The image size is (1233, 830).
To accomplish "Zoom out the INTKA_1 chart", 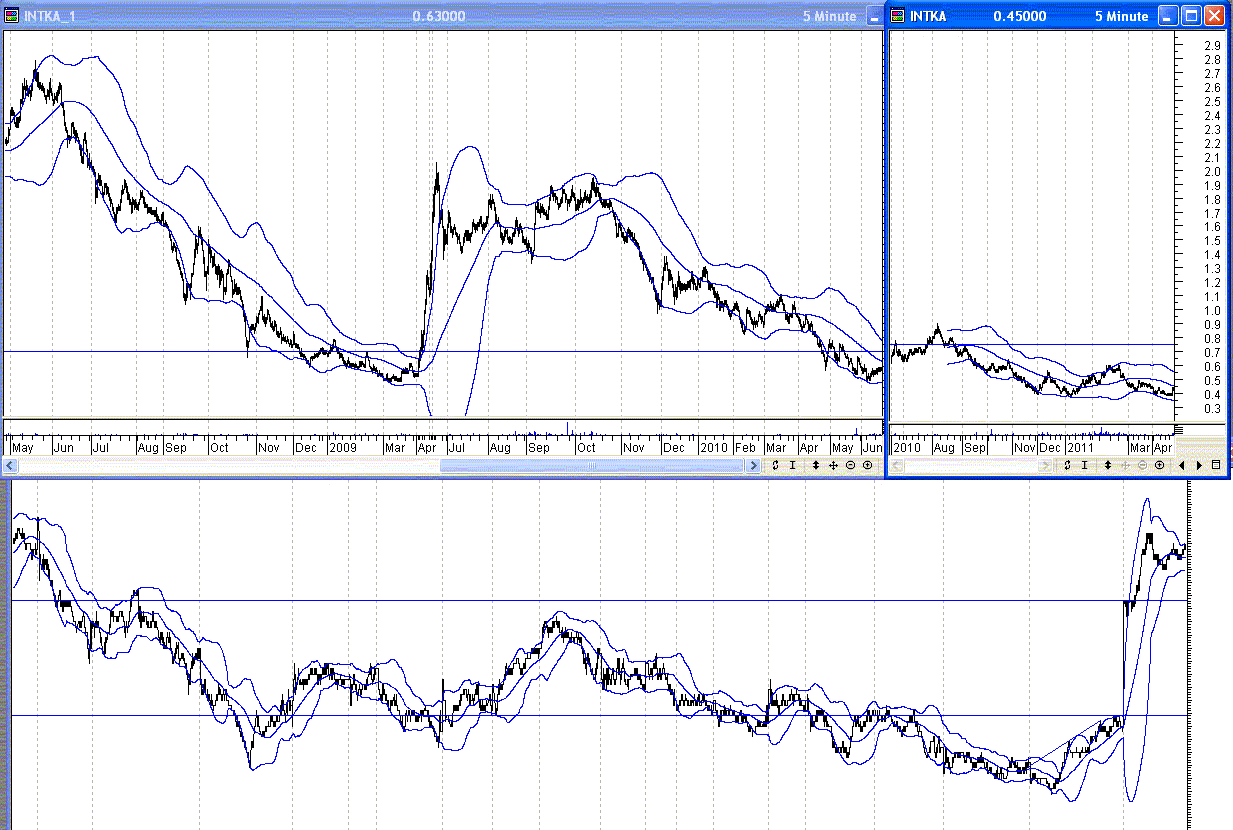I will 850,466.
